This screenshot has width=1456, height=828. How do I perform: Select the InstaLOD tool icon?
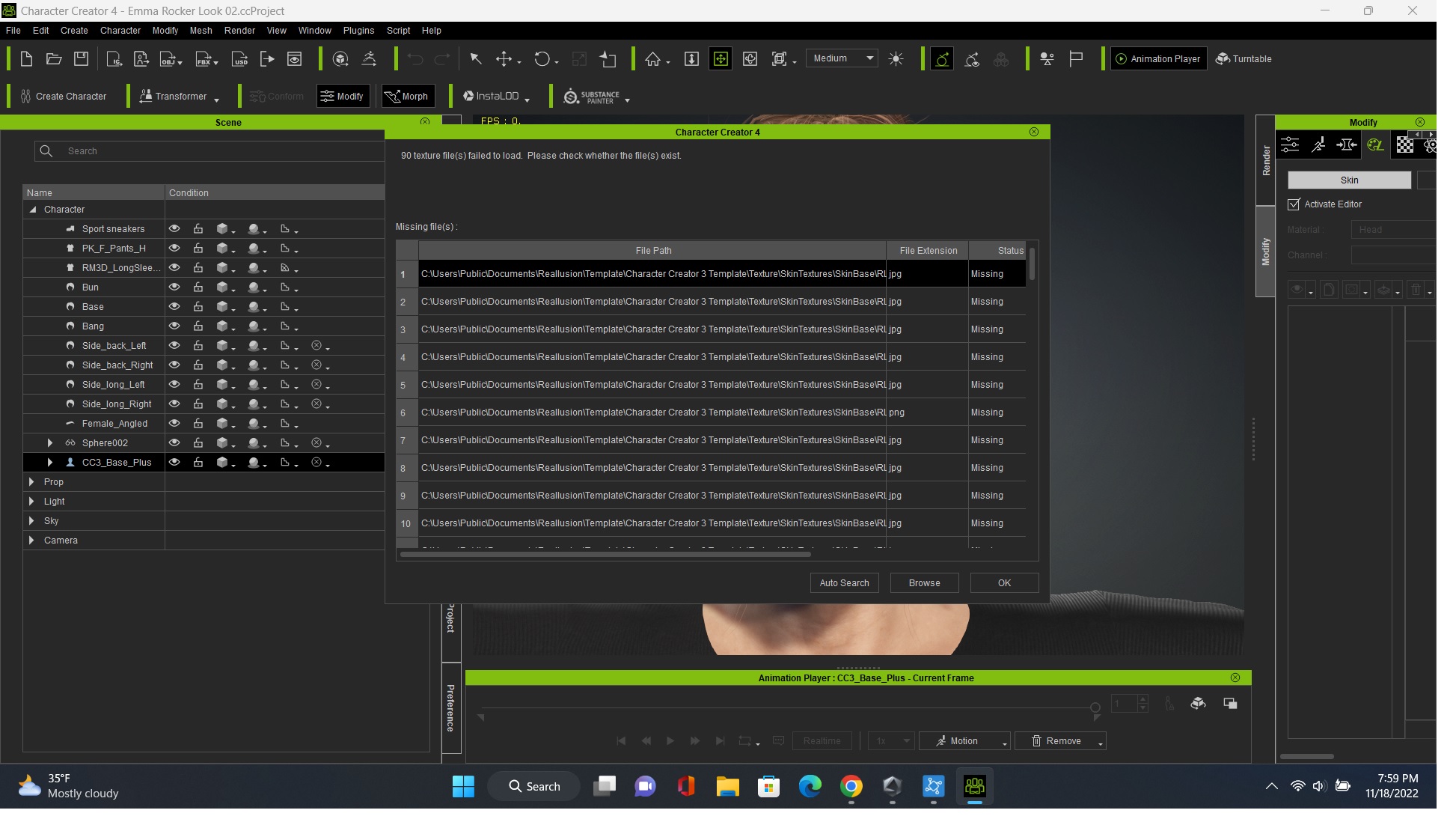click(x=468, y=96)
